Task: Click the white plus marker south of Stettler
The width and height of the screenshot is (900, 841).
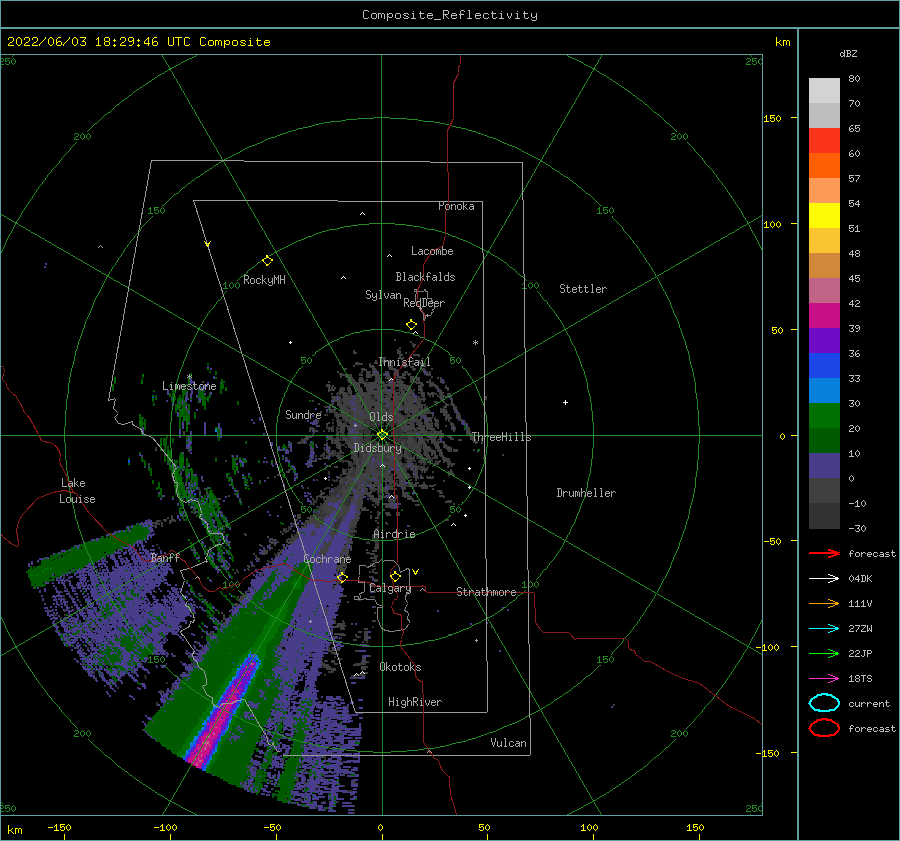Action: pos(565,402)
